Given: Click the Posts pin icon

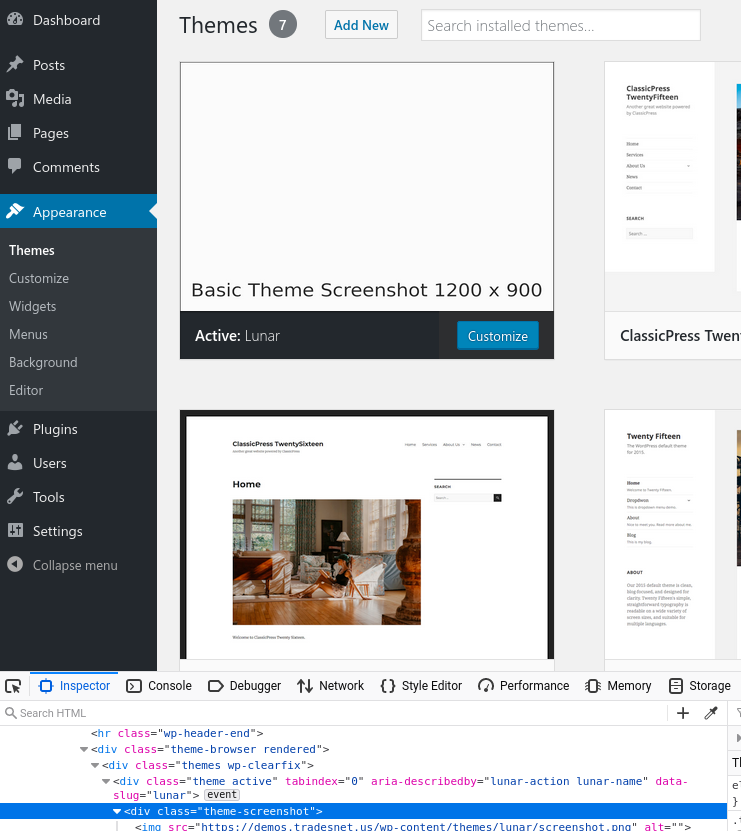Looking at the screenshot, I should point(15,65).
